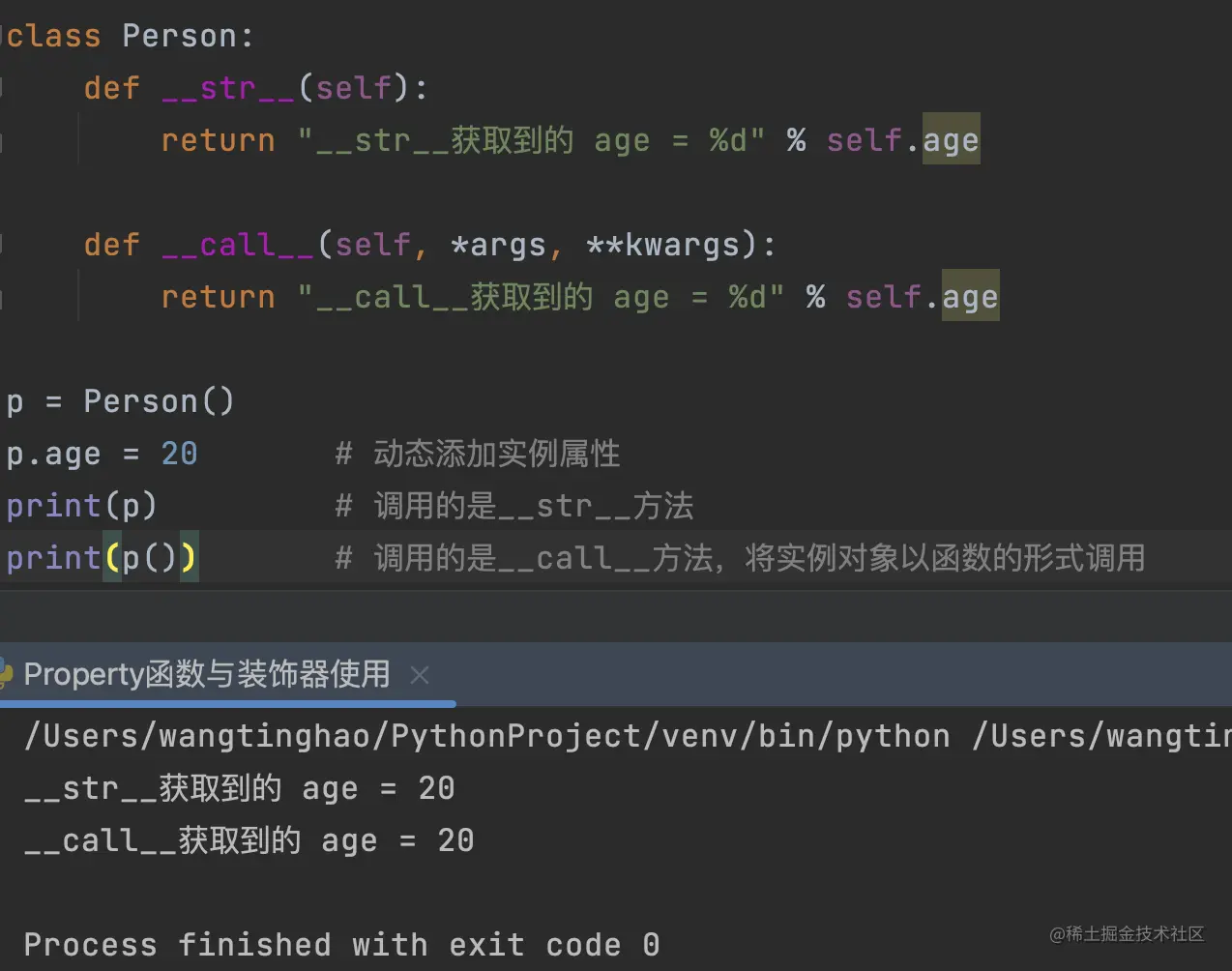Screen dimensions: 1232x971
Task: Collapse the __str__ method fold marker
Action: pyautogui.click(x=3, y=89)
